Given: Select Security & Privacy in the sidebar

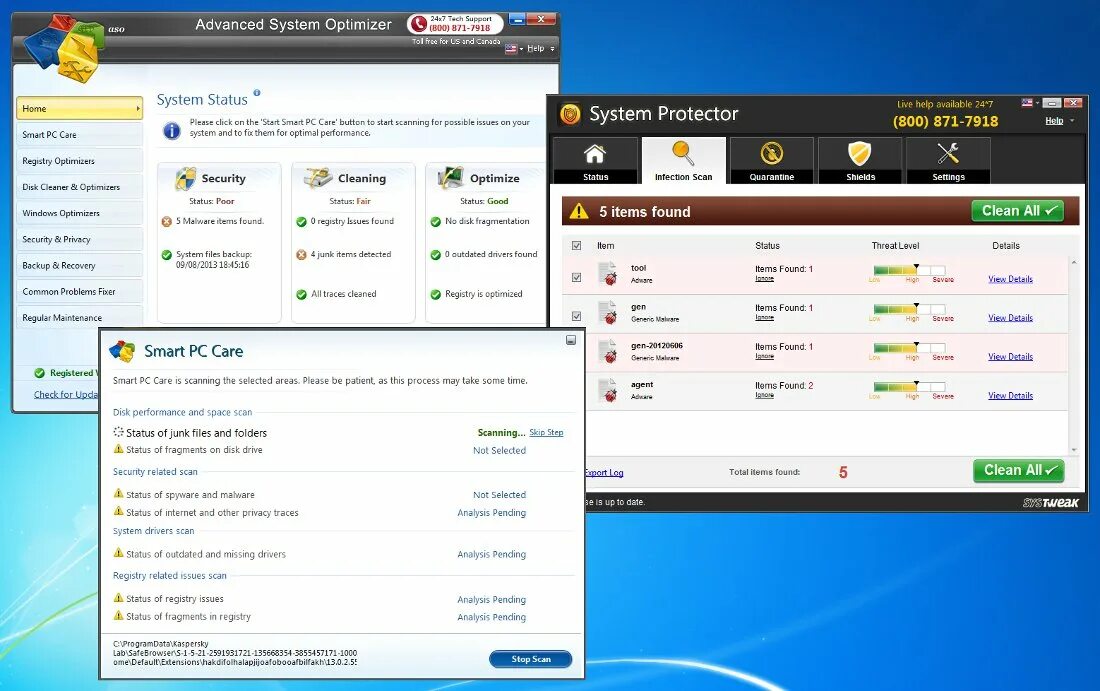Looking at the screenshot, I should tap(79, 239).
